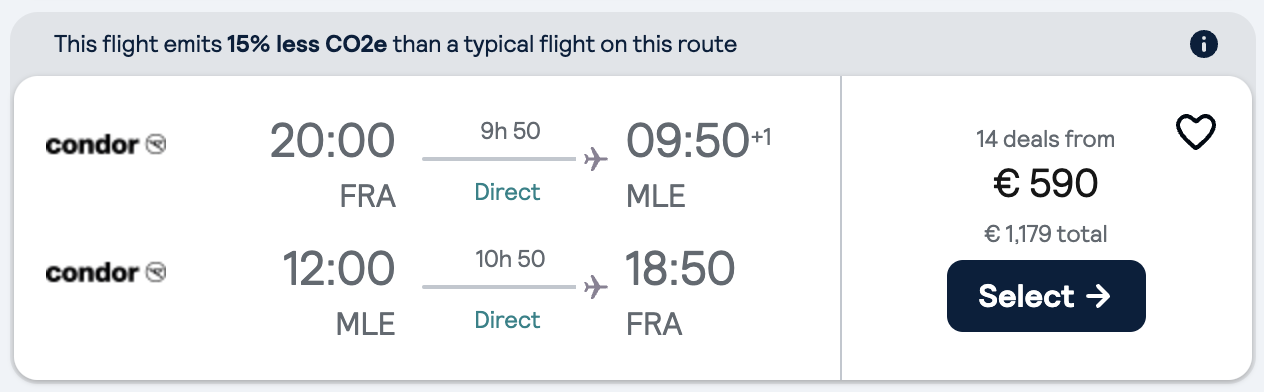
Task: Click the € 1,179 total text
Action: coord(1046,235)
